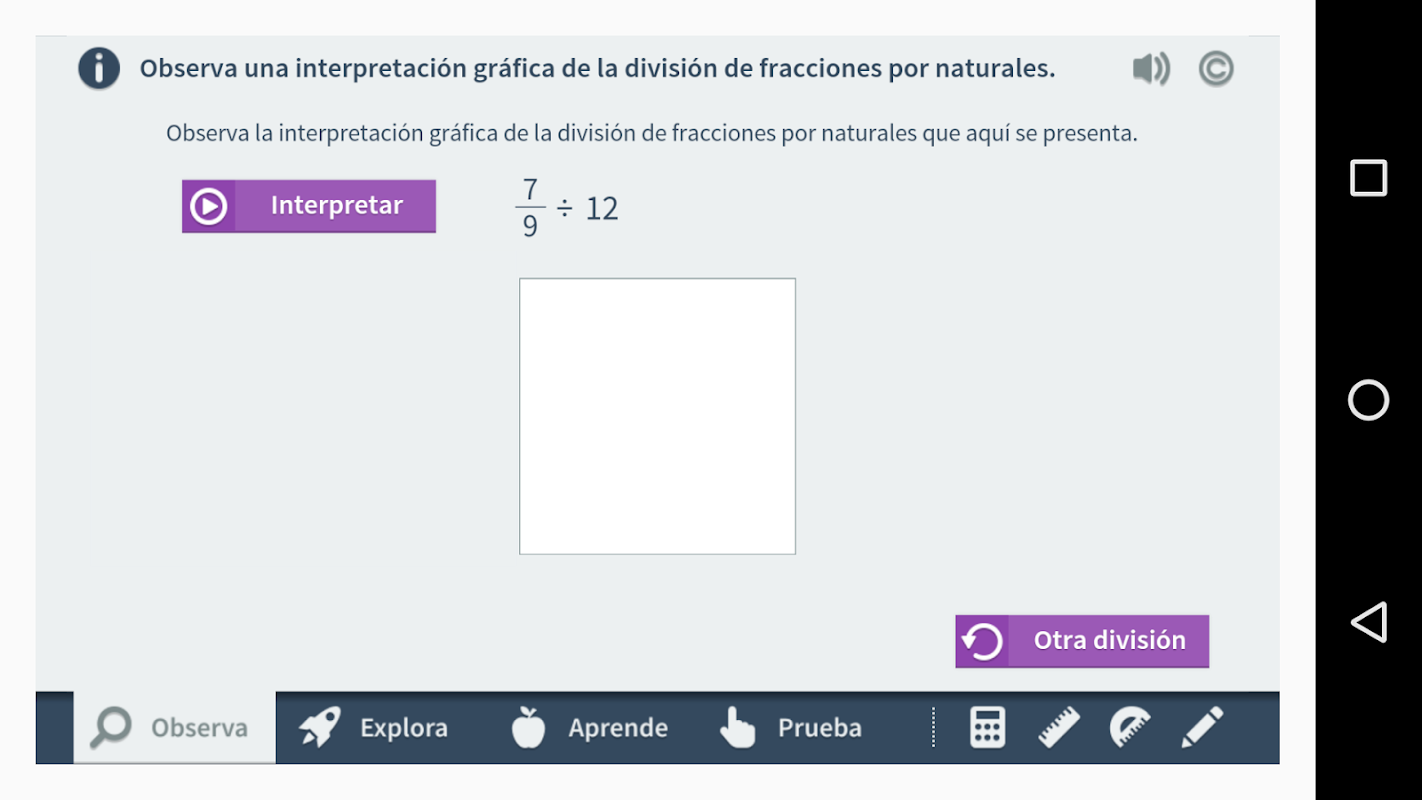Open the copyright icon

click(1215, 69)
